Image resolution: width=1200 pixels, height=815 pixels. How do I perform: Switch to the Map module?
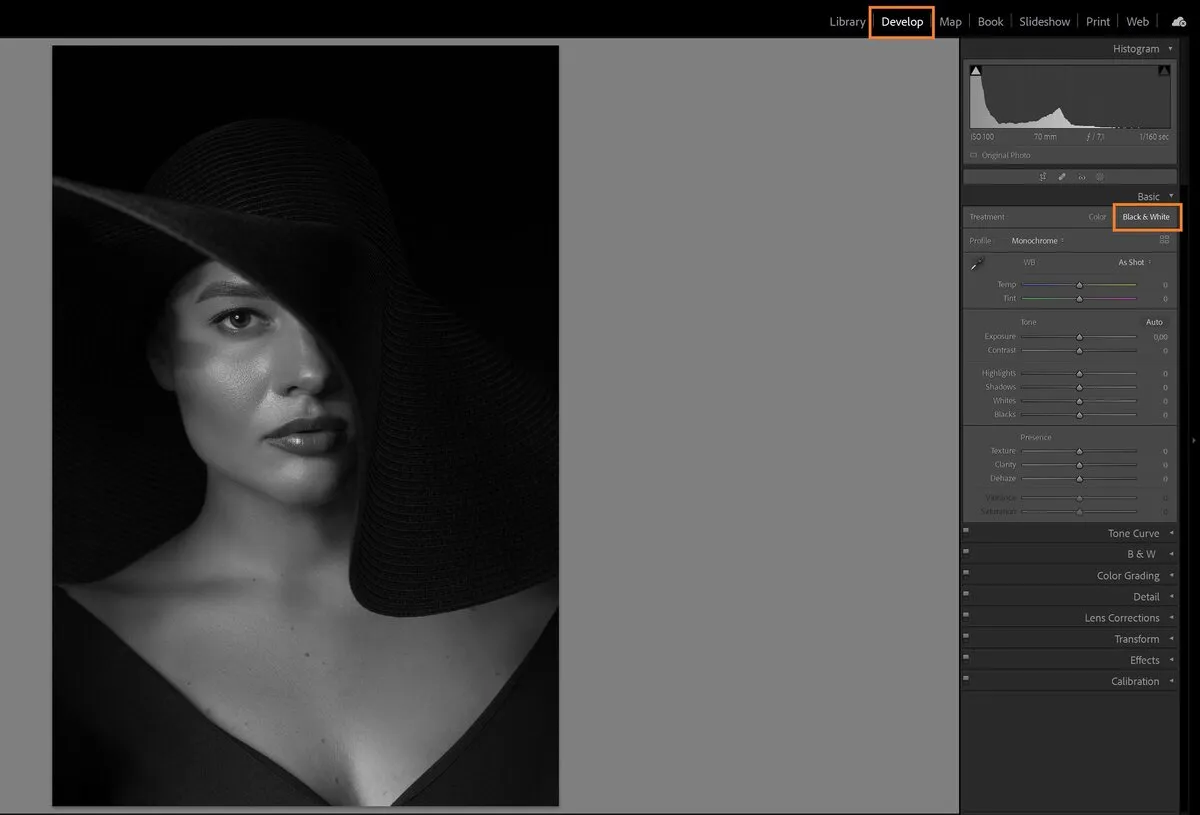click(950, 22)
